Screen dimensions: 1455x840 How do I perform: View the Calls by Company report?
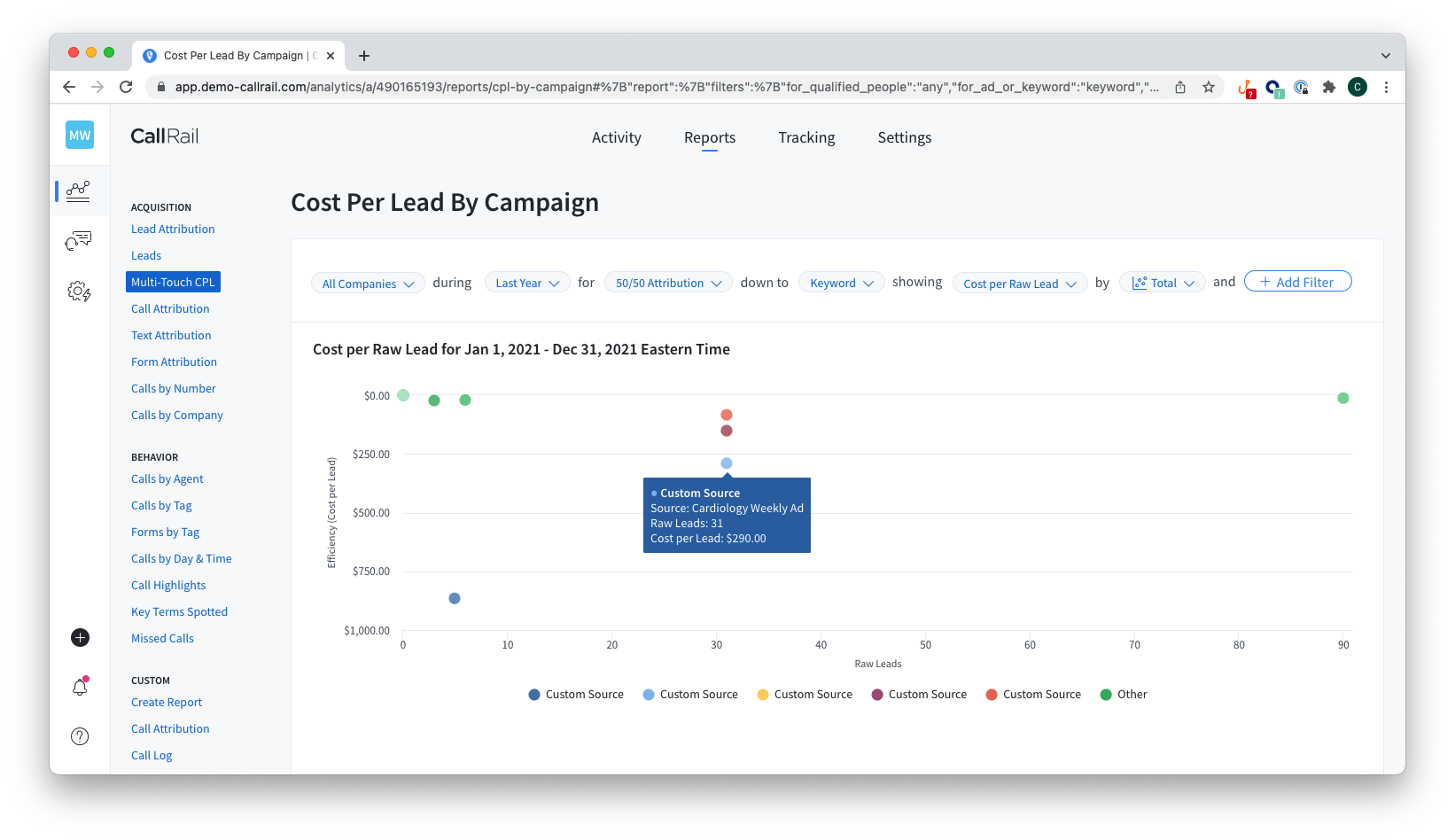(x=177, y=415)
